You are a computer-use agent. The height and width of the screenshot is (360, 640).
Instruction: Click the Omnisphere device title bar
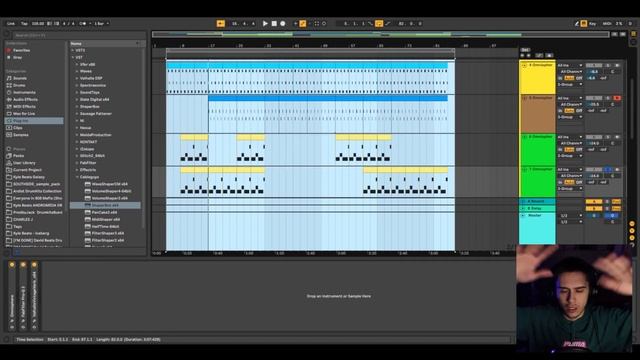coord(12,296)
